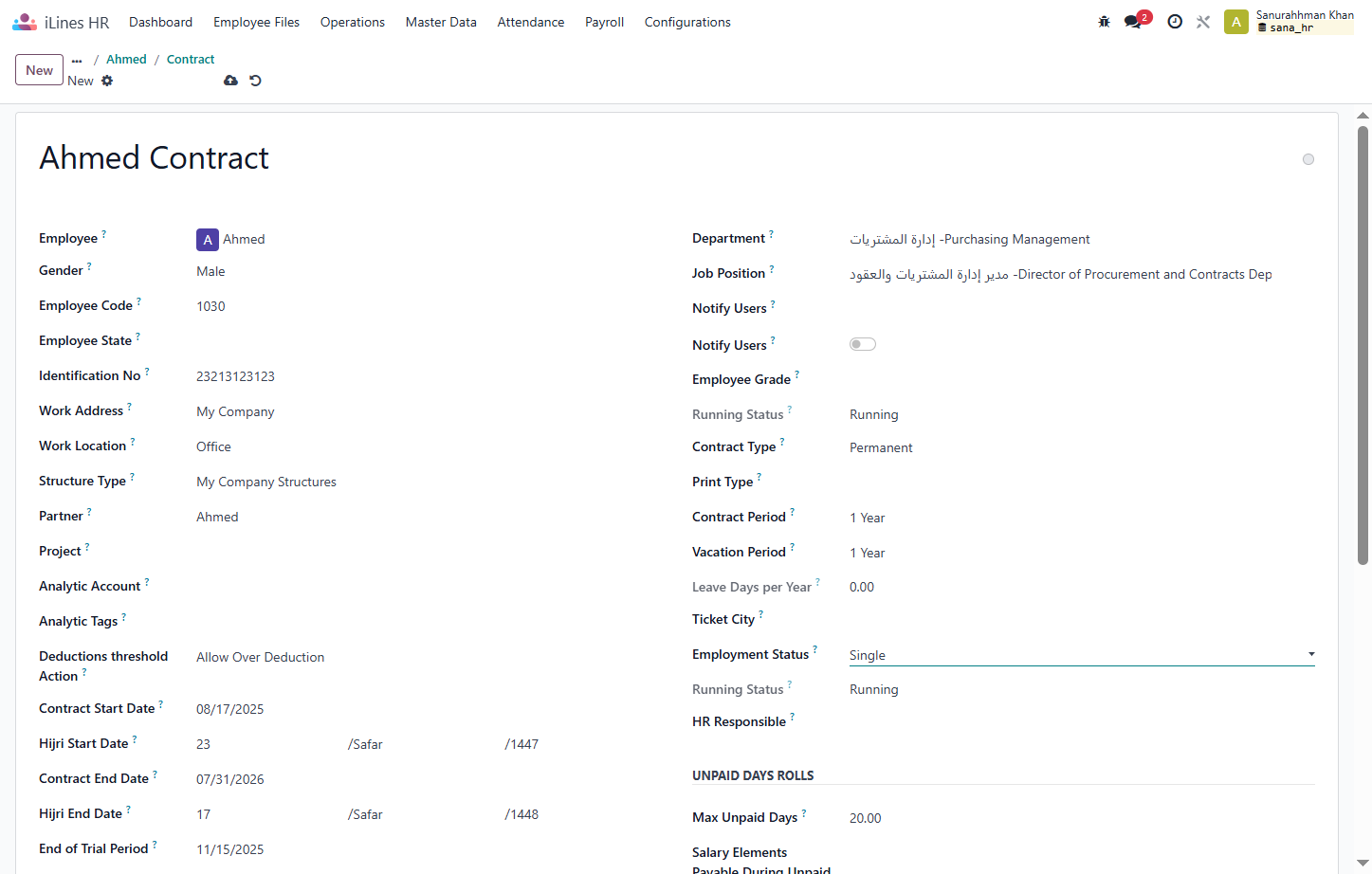
Task: Open the Employee Files menu
Action: pos(256,22)
